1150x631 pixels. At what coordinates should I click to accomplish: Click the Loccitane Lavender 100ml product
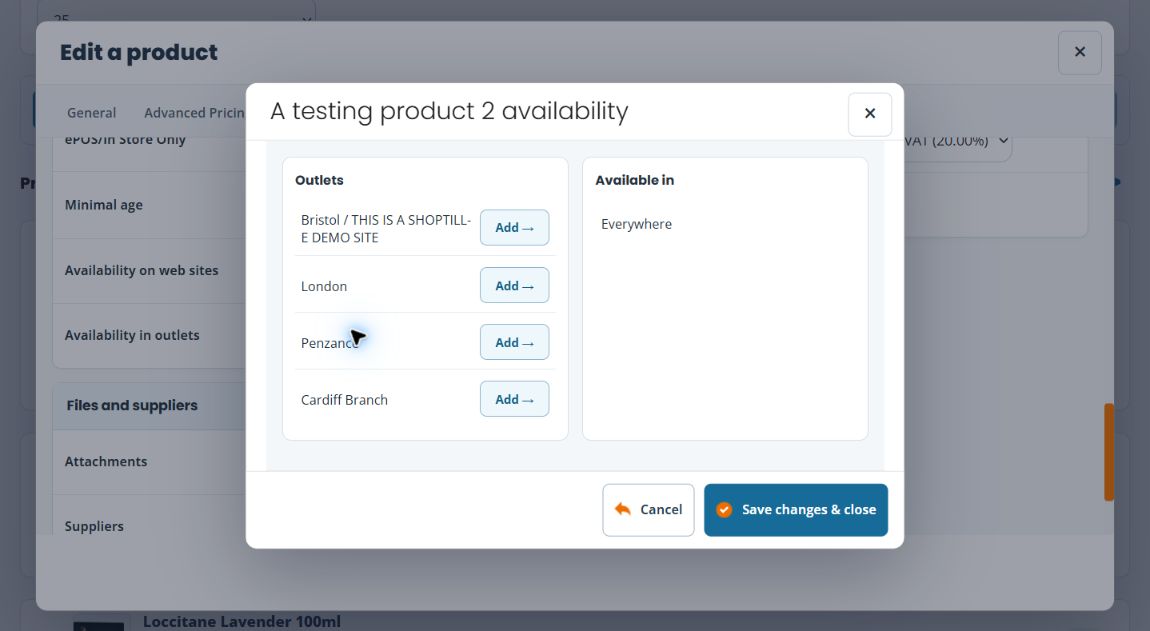242,621
